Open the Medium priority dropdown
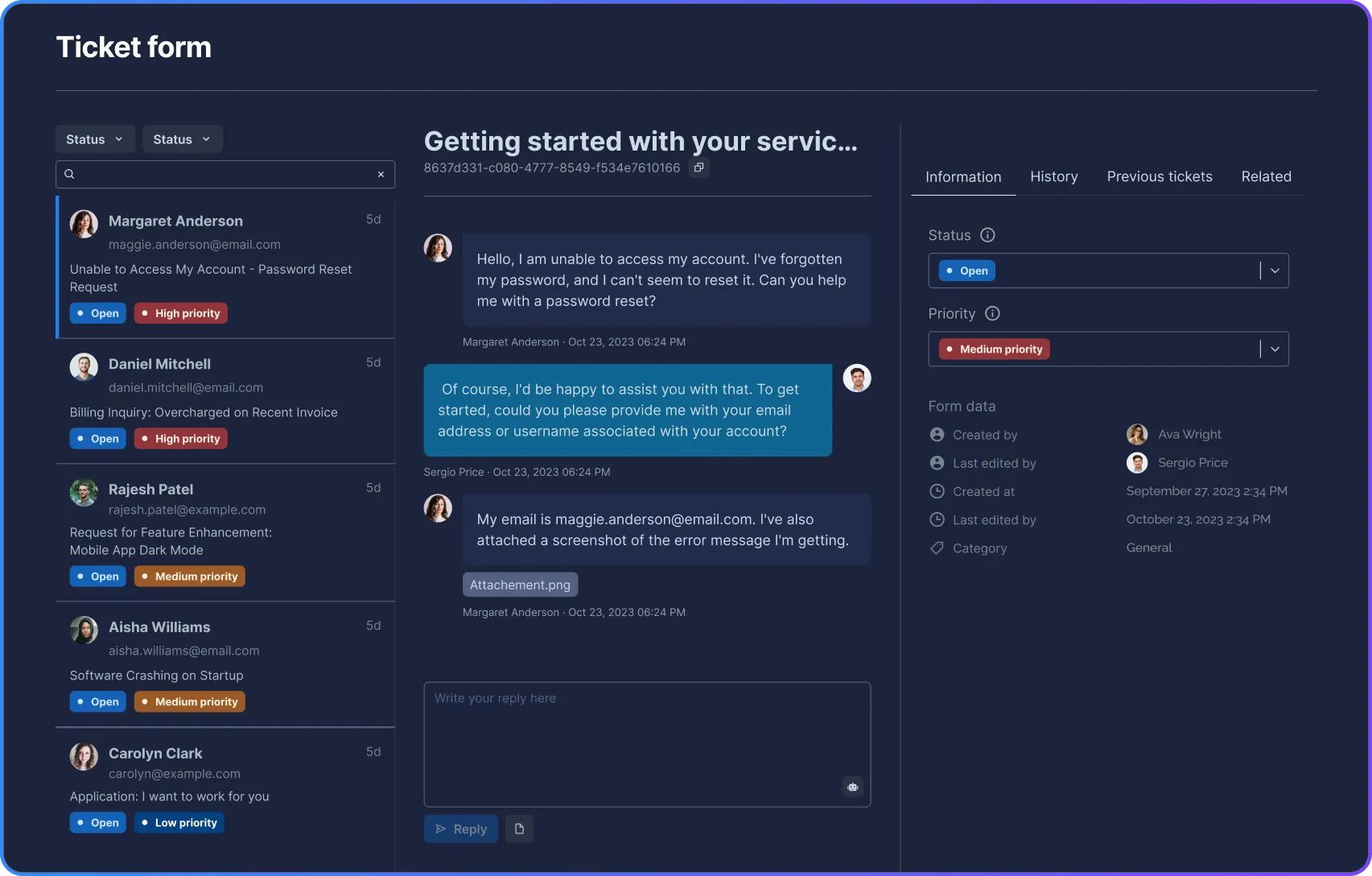This screenshot has height=876, width=1372. (1275, 349)
